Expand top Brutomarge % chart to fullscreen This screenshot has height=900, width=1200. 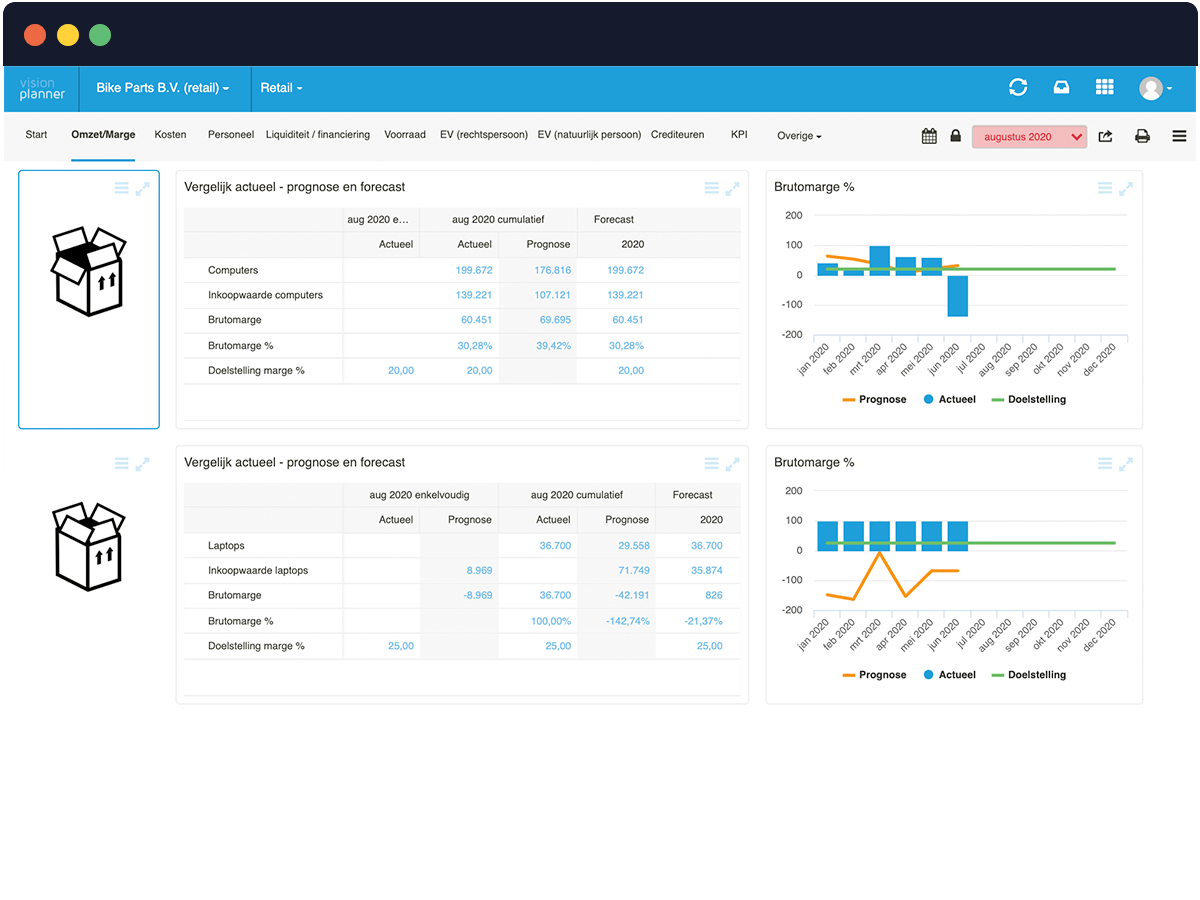[x=1126, y=188]
